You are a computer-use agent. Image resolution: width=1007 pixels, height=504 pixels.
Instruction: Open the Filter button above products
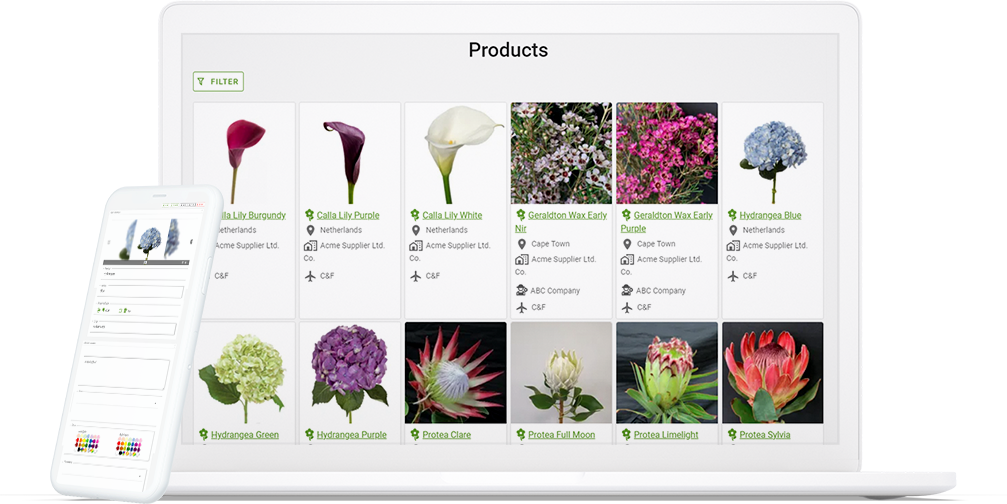[x=218, y=82]
